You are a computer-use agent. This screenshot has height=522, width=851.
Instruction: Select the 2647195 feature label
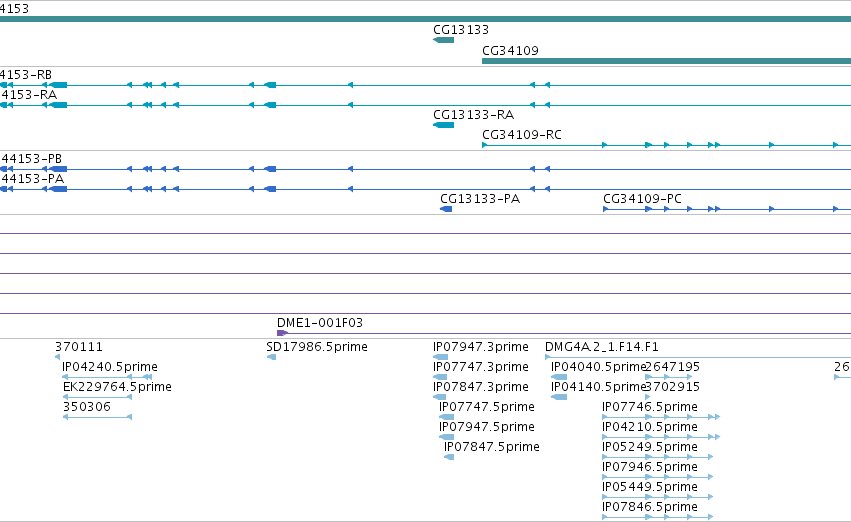pos(672,367)
